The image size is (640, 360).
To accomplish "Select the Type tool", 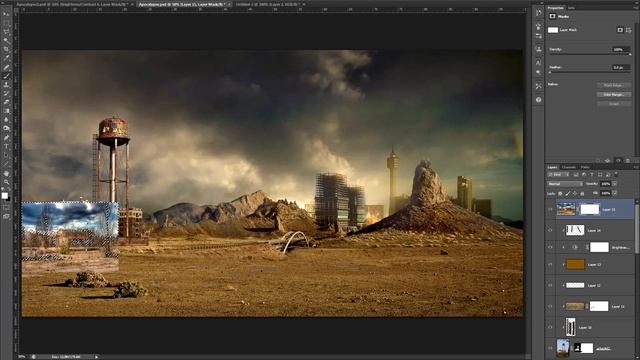I will point(6,146).
